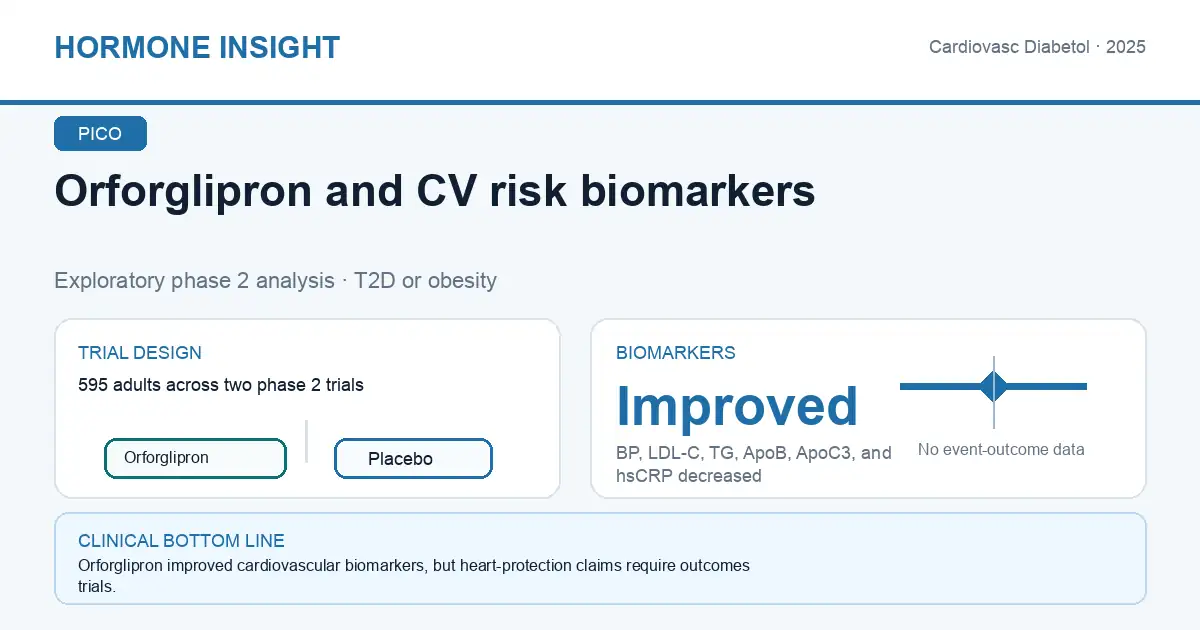Click the large Improved result text
Screen dimensions: 1200x630
click(737, 406)
